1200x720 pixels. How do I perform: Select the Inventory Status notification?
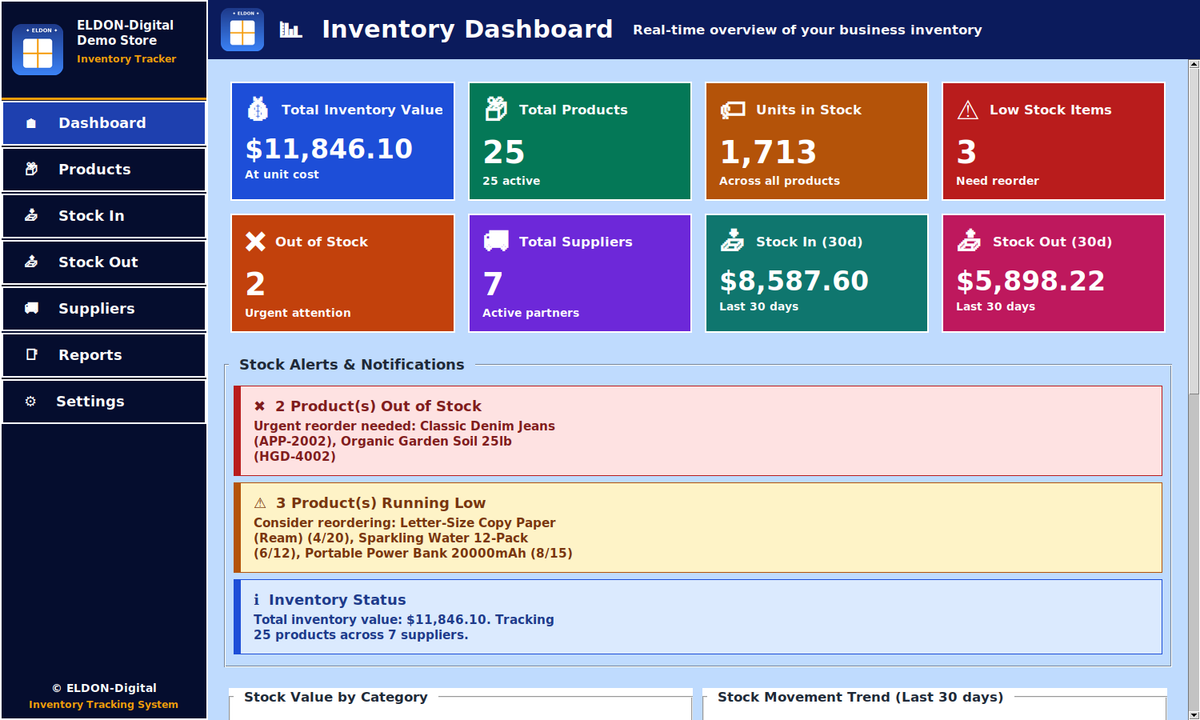[698, 617]
